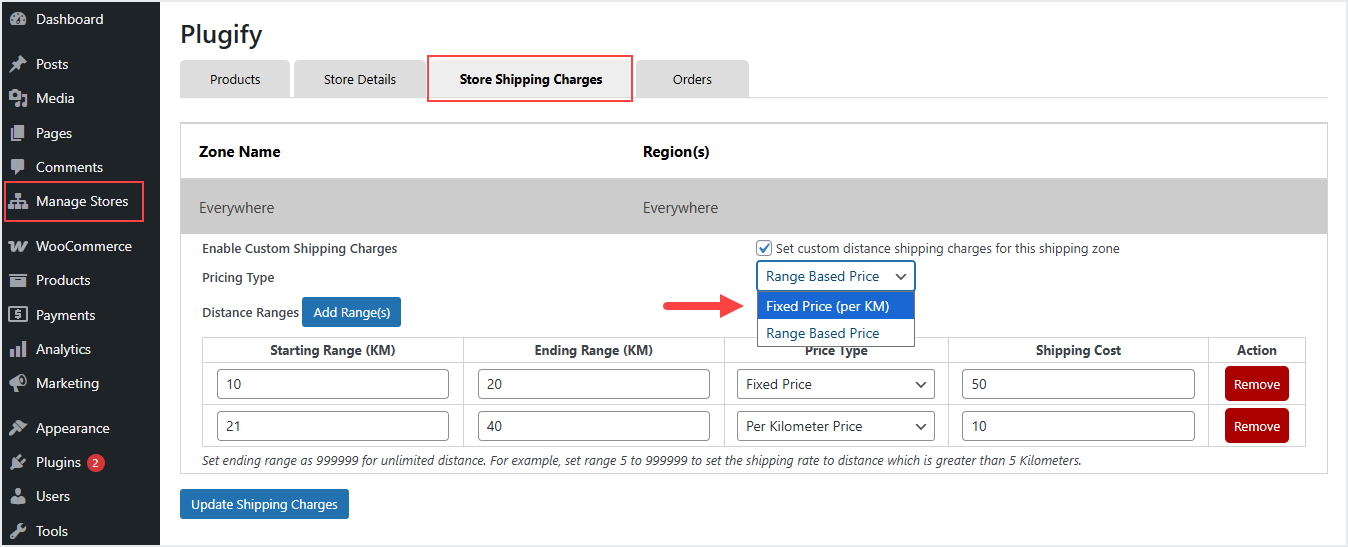Click the Plugins plug icon
The width and height of the screenshot is (1348, 547).
pos(17,462)
